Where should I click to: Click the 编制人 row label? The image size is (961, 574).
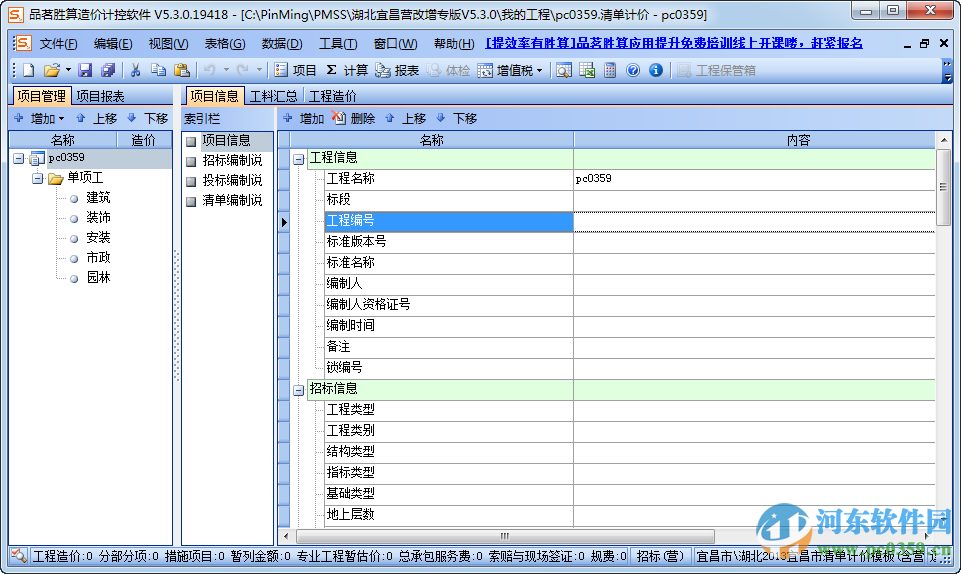click(344, 284)
